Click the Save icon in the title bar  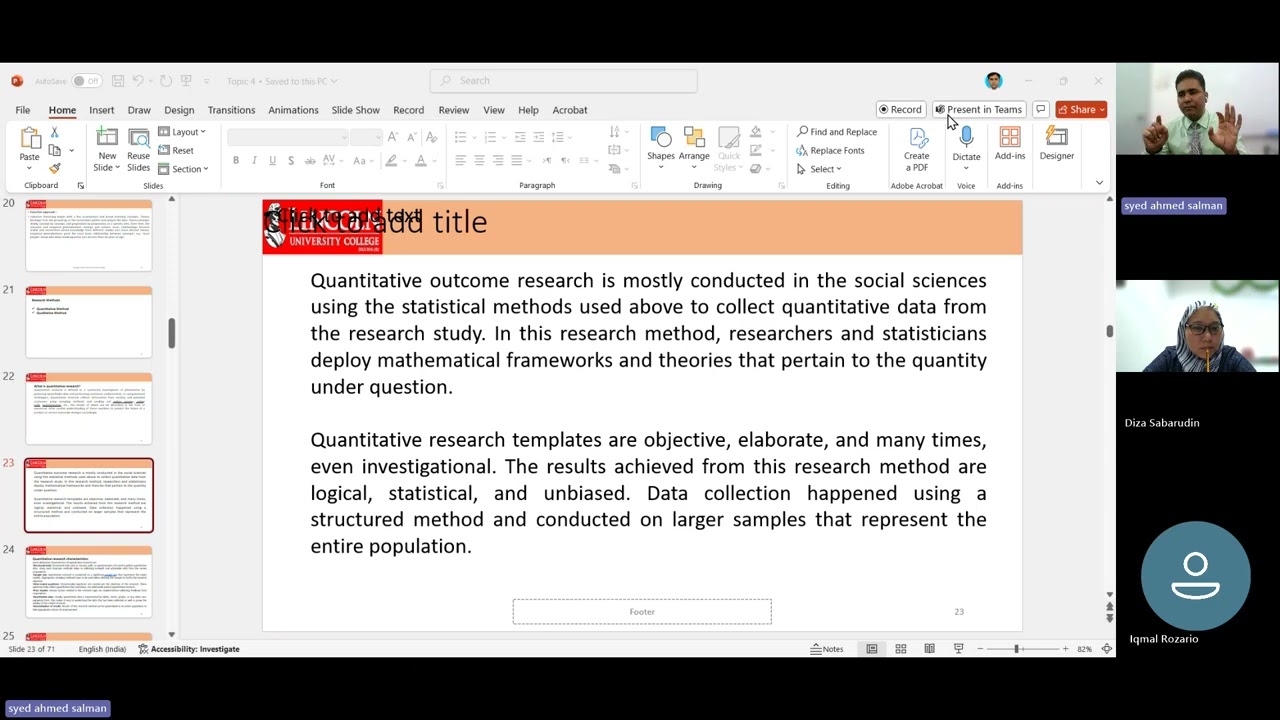118,81
